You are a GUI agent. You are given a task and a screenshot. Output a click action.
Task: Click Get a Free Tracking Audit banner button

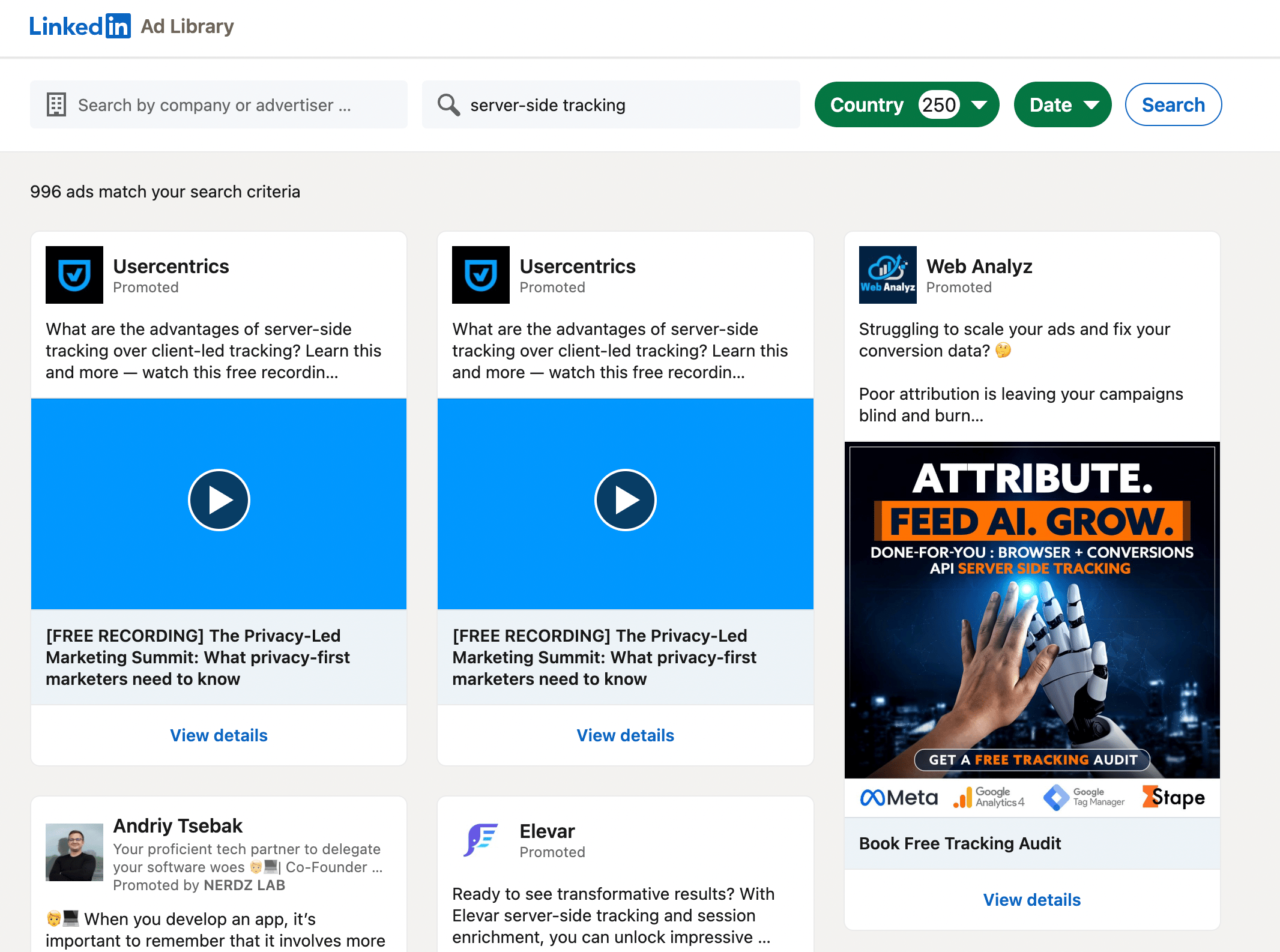1033,759
